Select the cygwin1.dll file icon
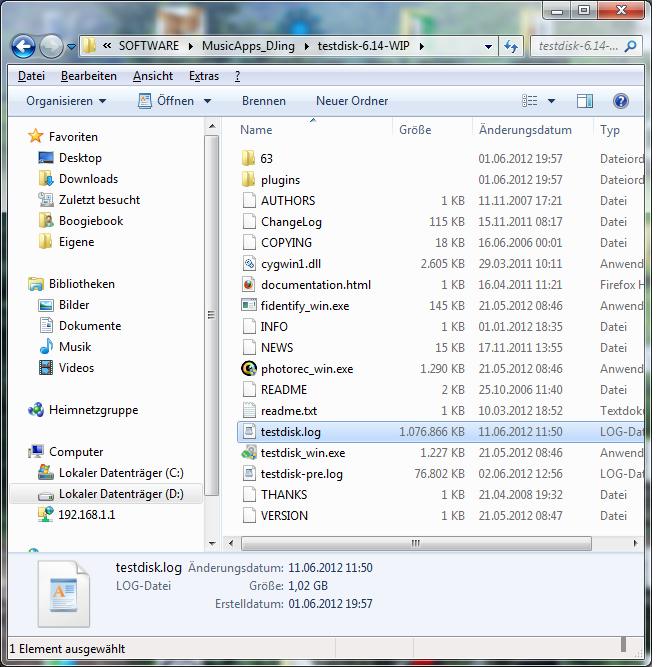 click(x=249, y=263)
